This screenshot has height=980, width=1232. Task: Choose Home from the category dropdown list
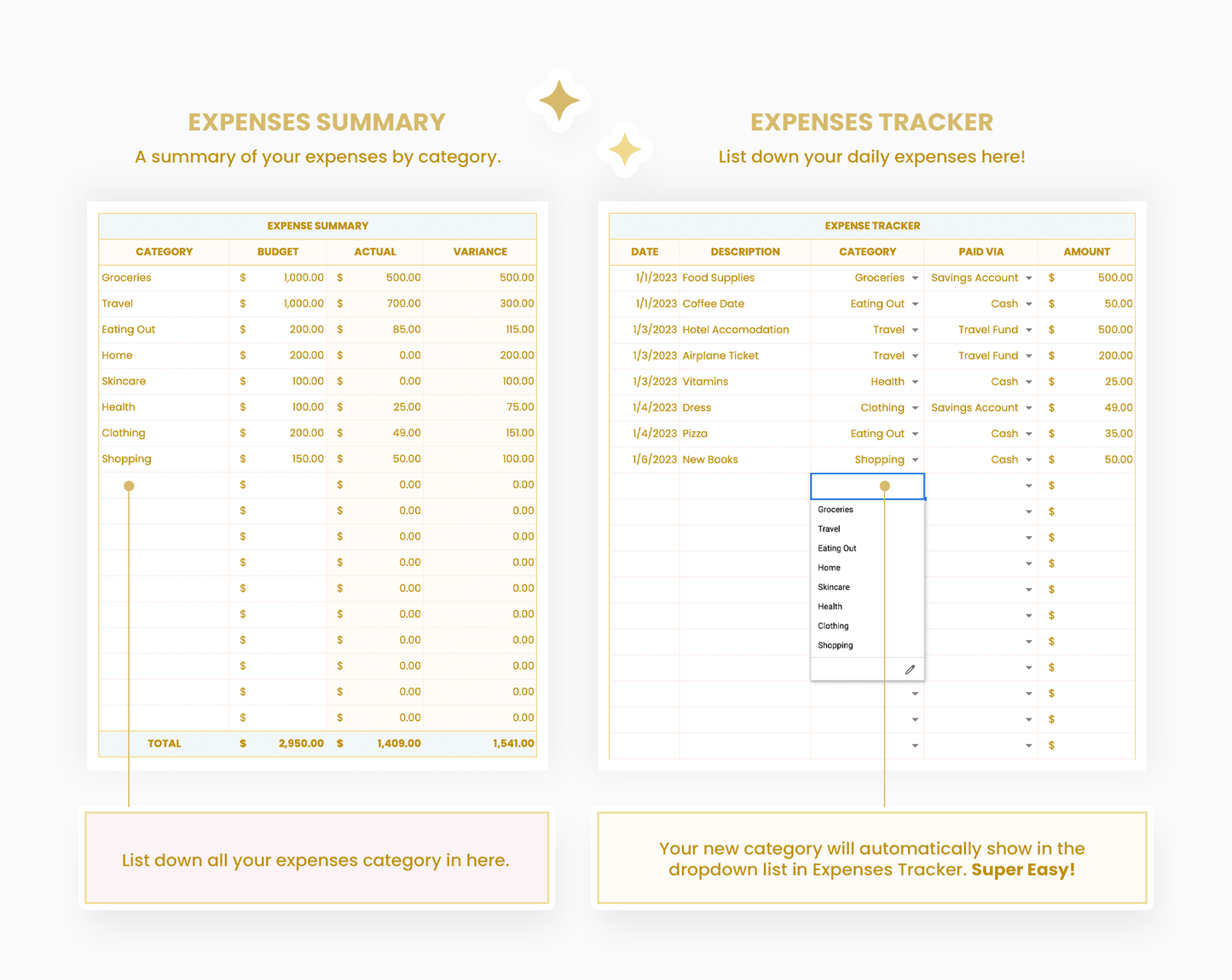(x=830, y=568)
